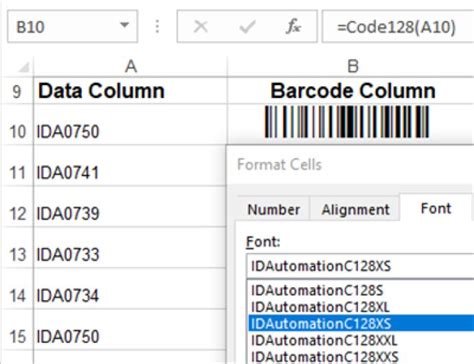Viewport: 474px width, 364px height.
Task: Choose highlighted IDAutomationC128XS in font list
Action: (361, 323)
